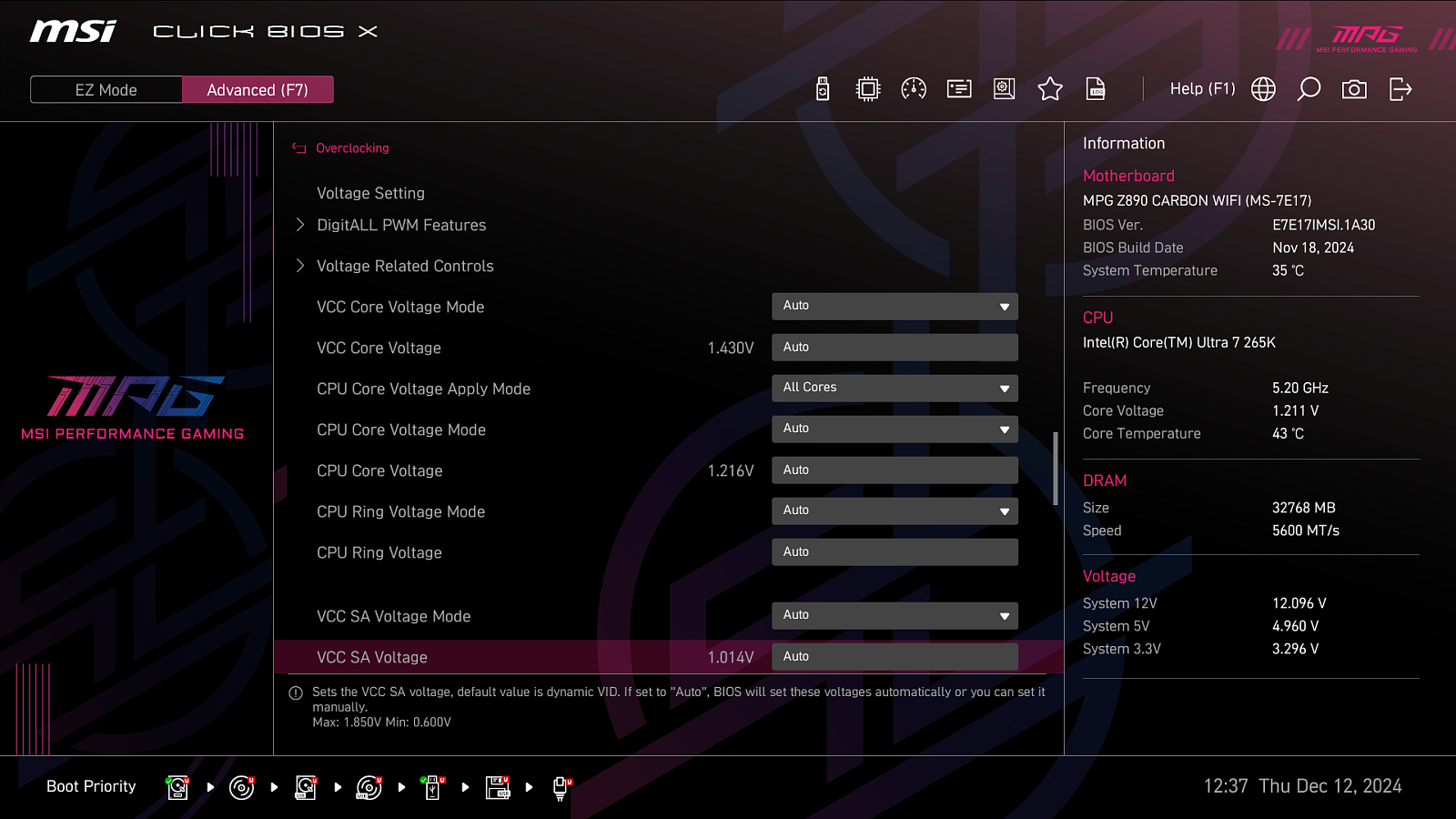Click the 1.430V VCC Core value

[731, 348]
